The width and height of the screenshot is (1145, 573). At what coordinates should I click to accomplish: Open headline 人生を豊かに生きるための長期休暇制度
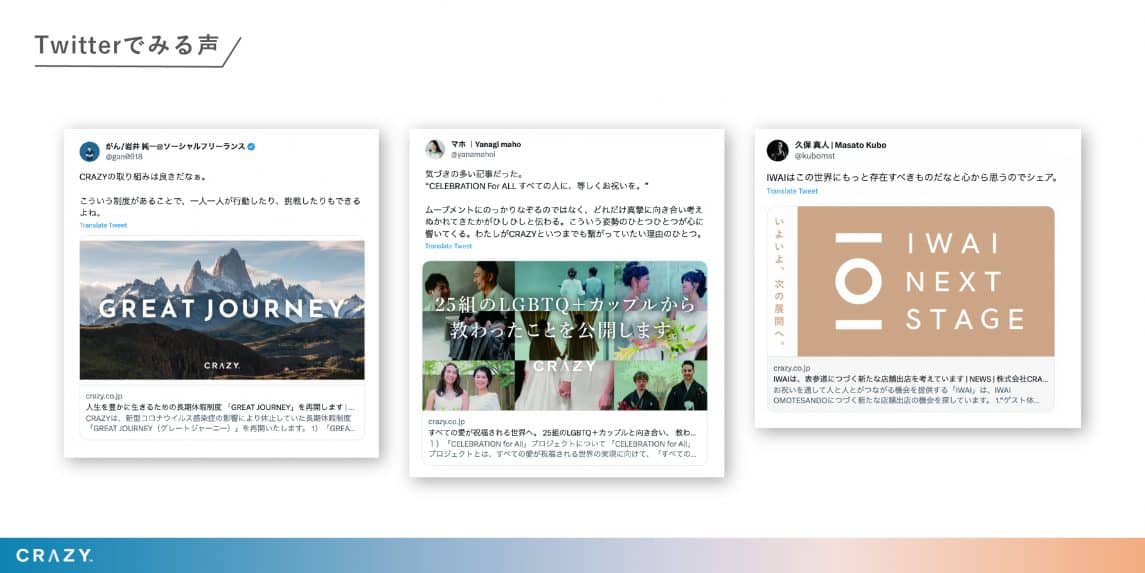click(220, 407)
